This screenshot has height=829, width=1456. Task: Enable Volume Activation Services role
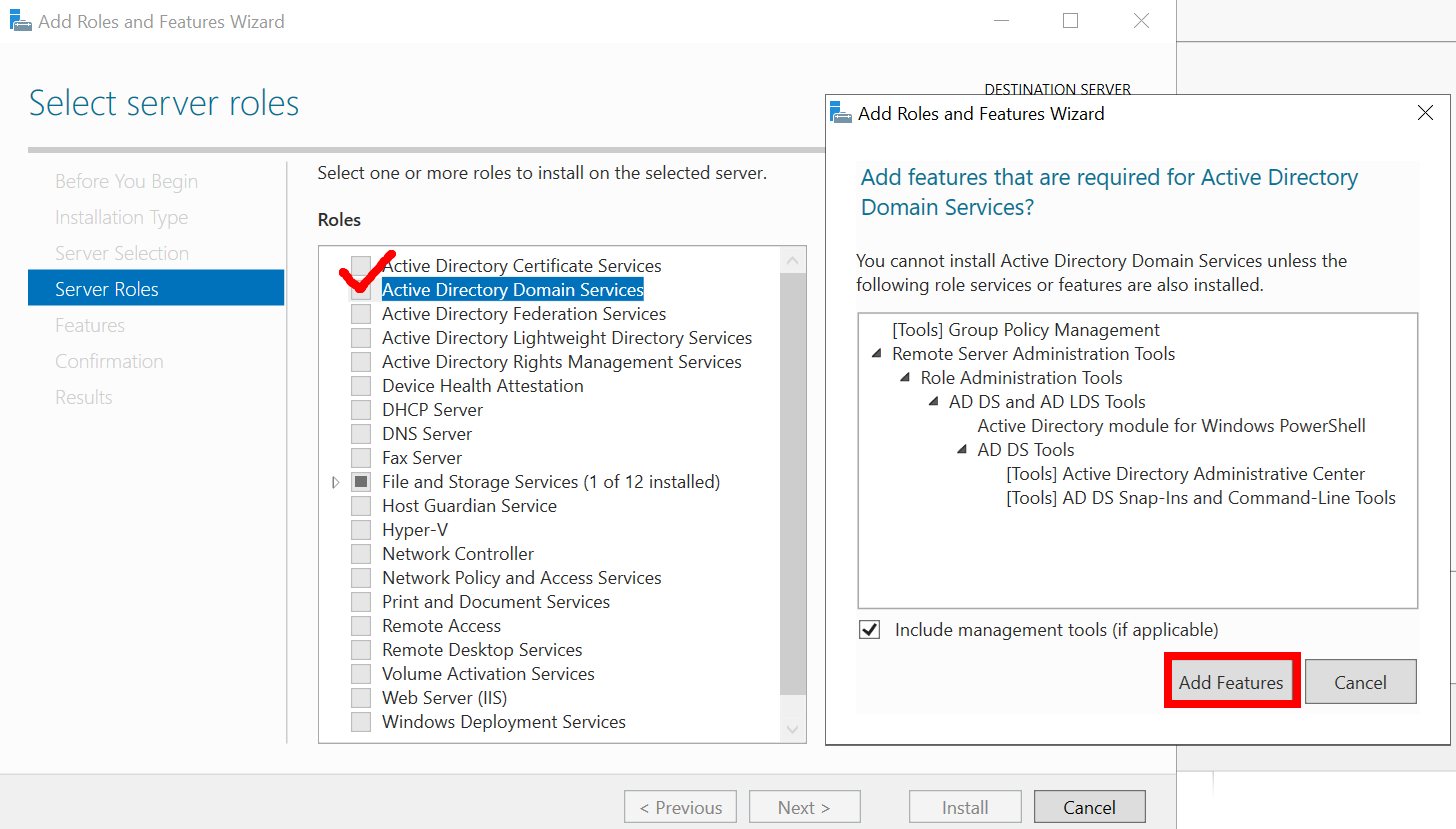pyautogui.click(x=361, y=674)
